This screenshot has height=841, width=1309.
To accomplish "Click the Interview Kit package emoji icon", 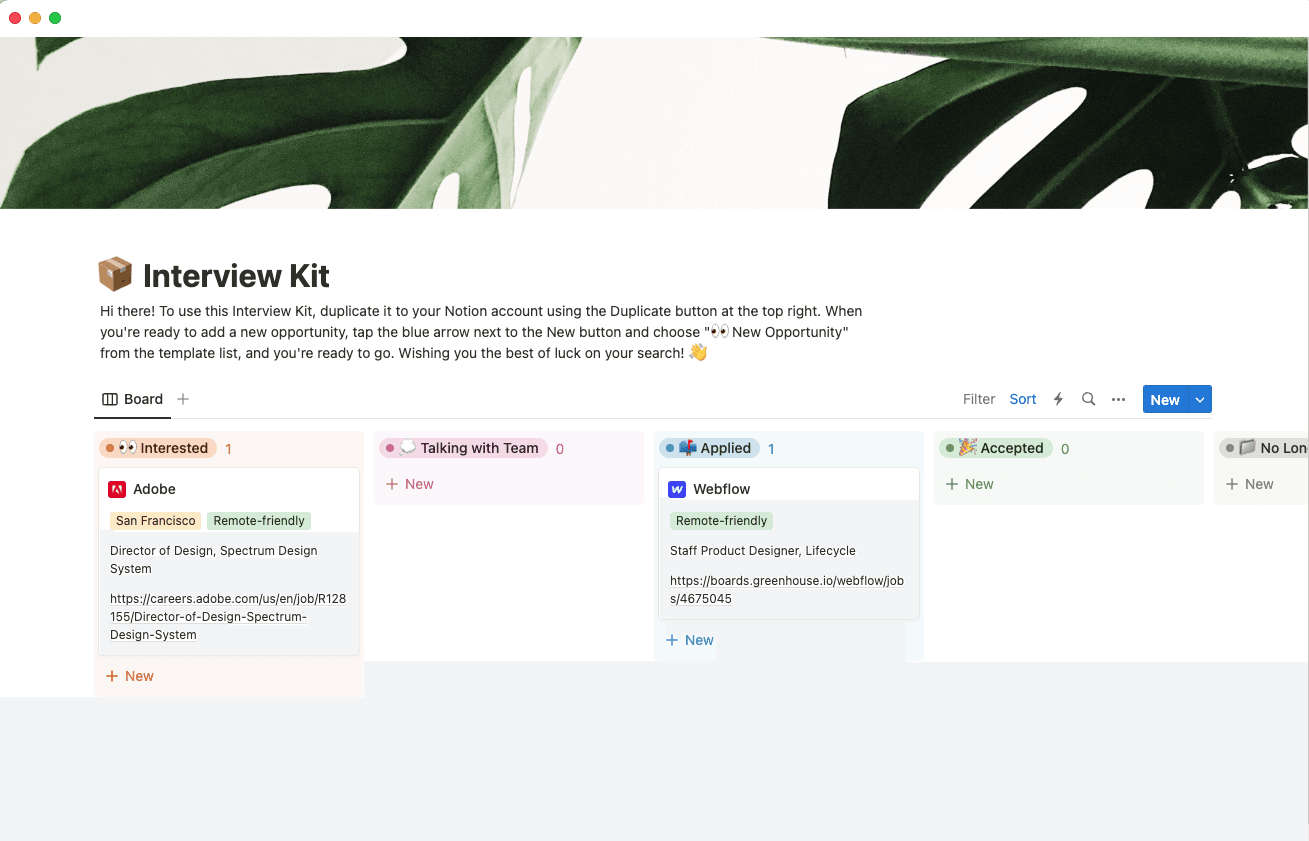I will [x=114, y=273].
